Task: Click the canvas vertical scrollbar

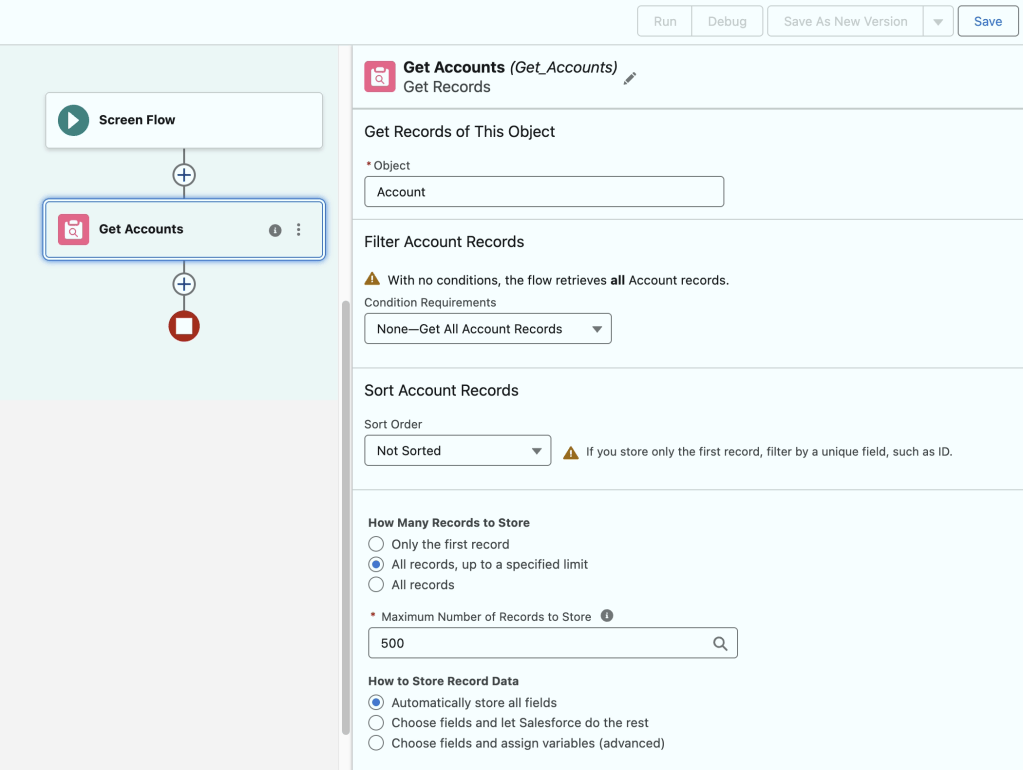Action: (x=346, y=517)
